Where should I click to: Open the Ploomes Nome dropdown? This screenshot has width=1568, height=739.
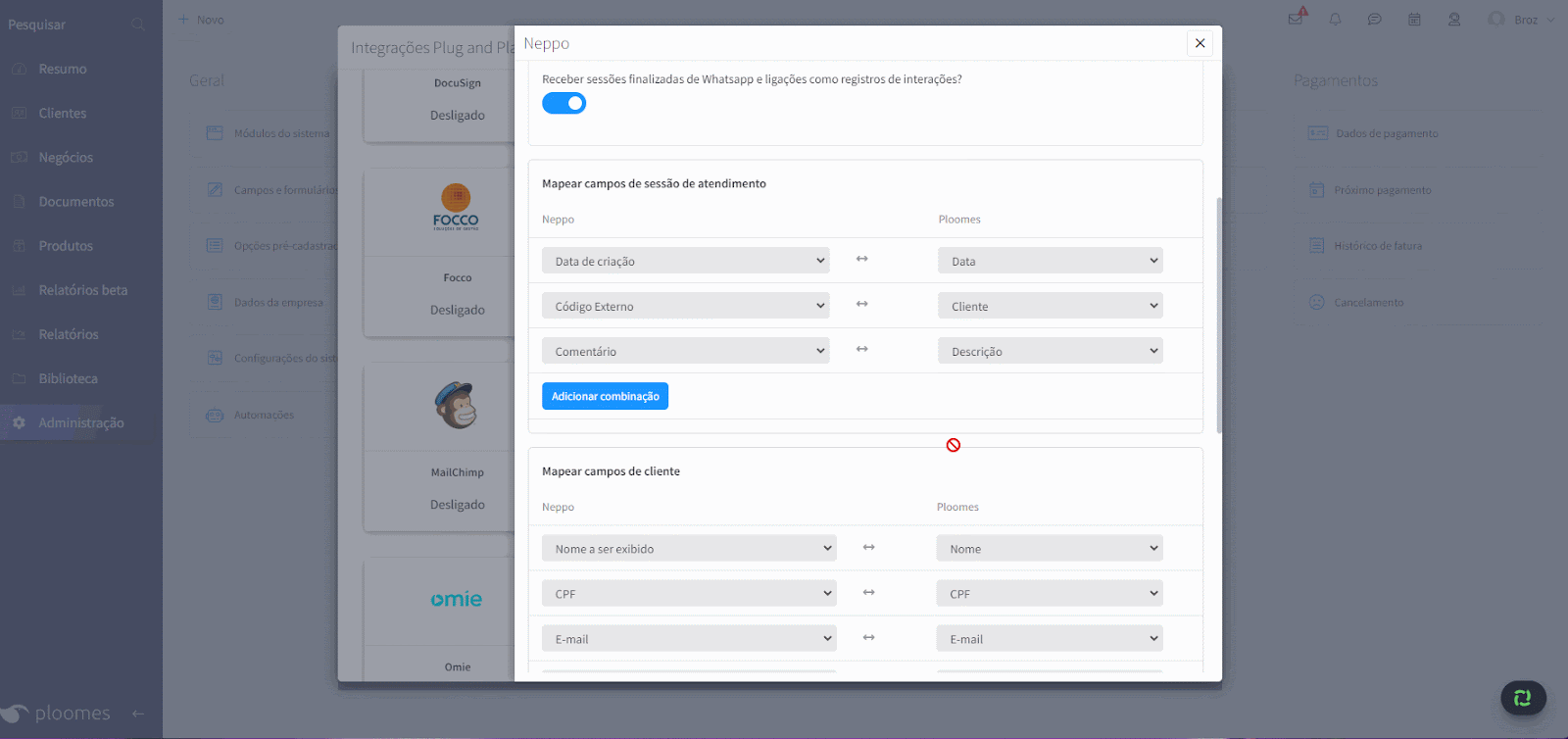pyautogui.click(x=1050, y=548)
